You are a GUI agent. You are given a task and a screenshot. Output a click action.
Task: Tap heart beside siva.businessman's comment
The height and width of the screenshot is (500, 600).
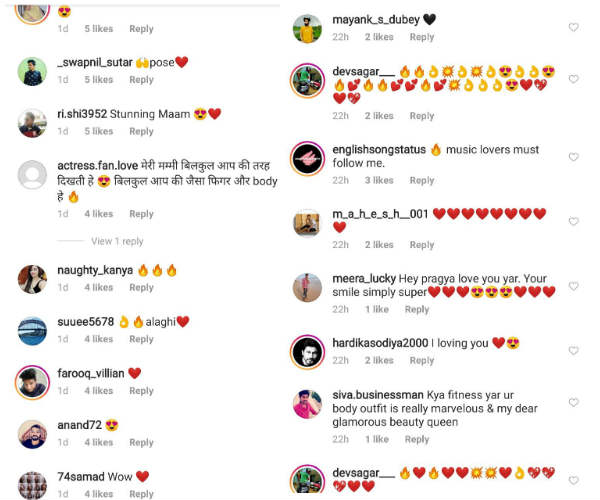coord(573,402)
